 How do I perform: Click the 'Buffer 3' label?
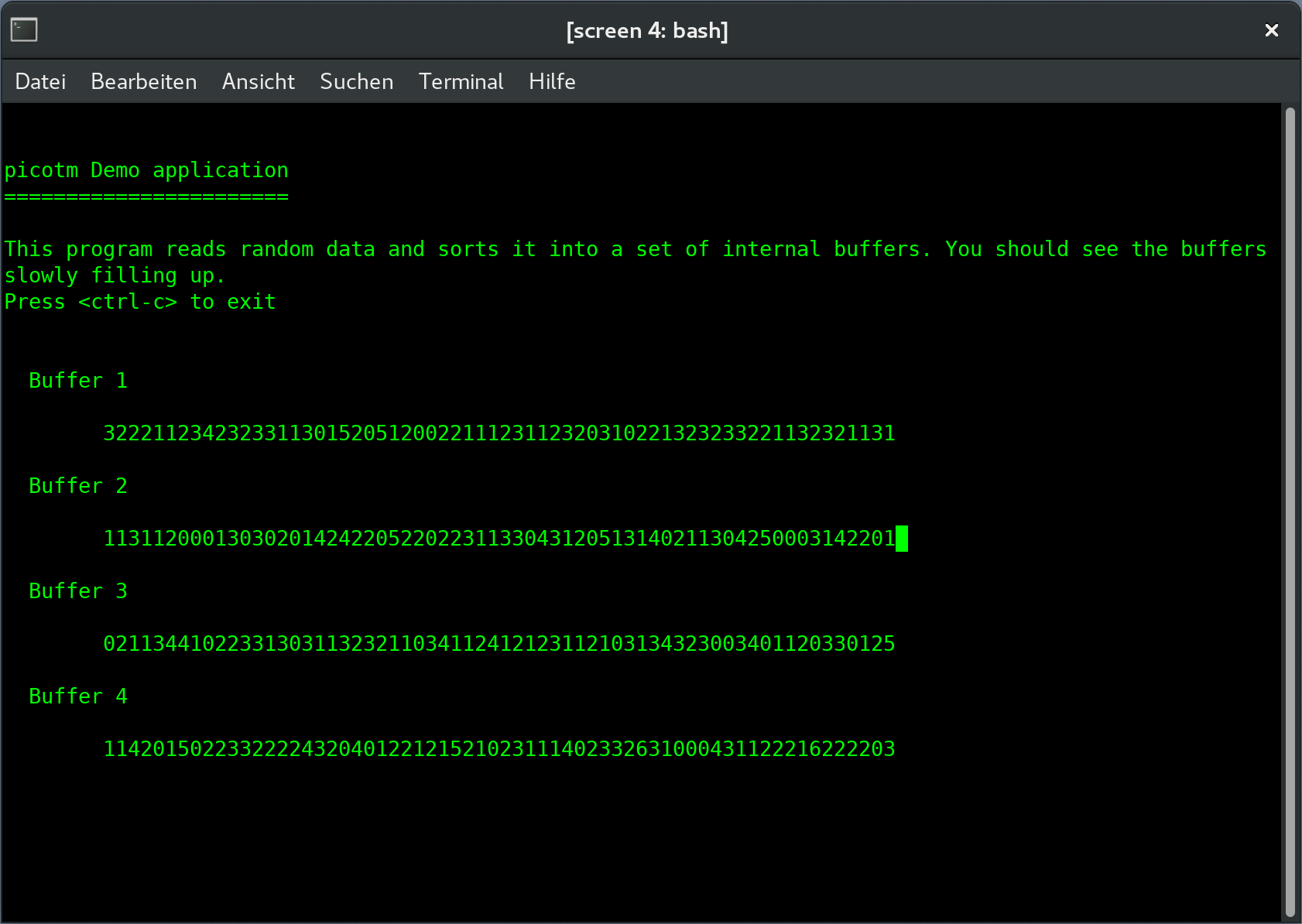pos(78,591)
